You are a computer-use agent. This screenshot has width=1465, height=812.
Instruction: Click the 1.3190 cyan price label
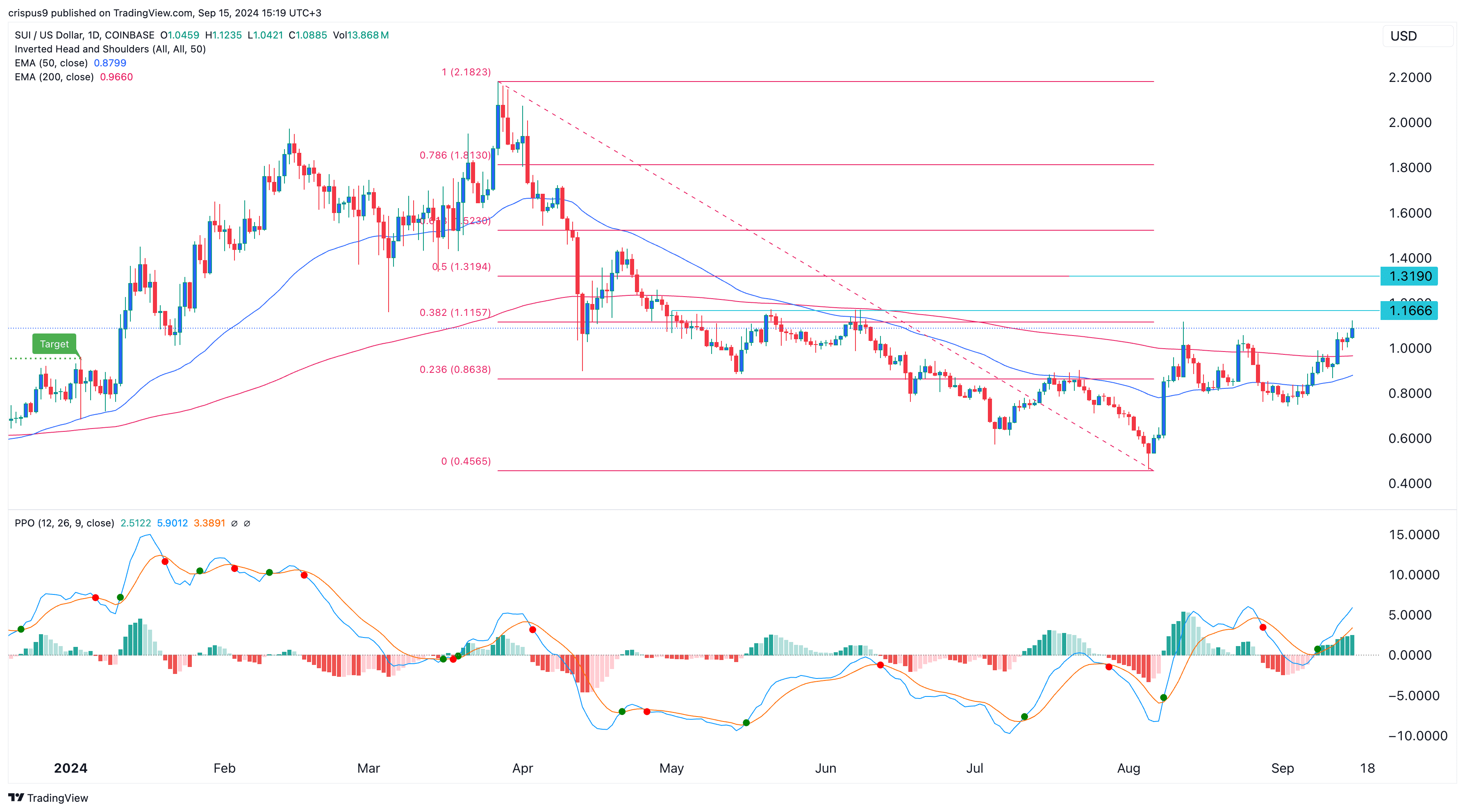[1409, 276]
